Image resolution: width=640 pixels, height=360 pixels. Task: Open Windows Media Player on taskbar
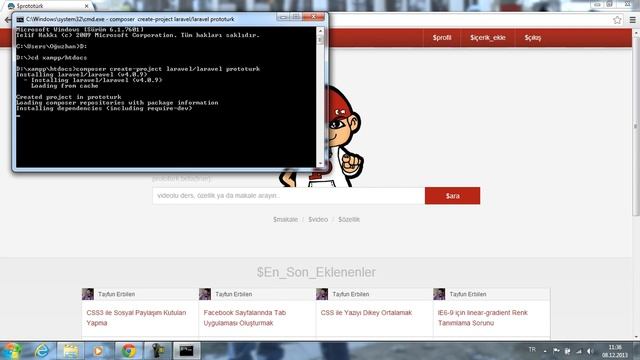[x=98, y=351]
